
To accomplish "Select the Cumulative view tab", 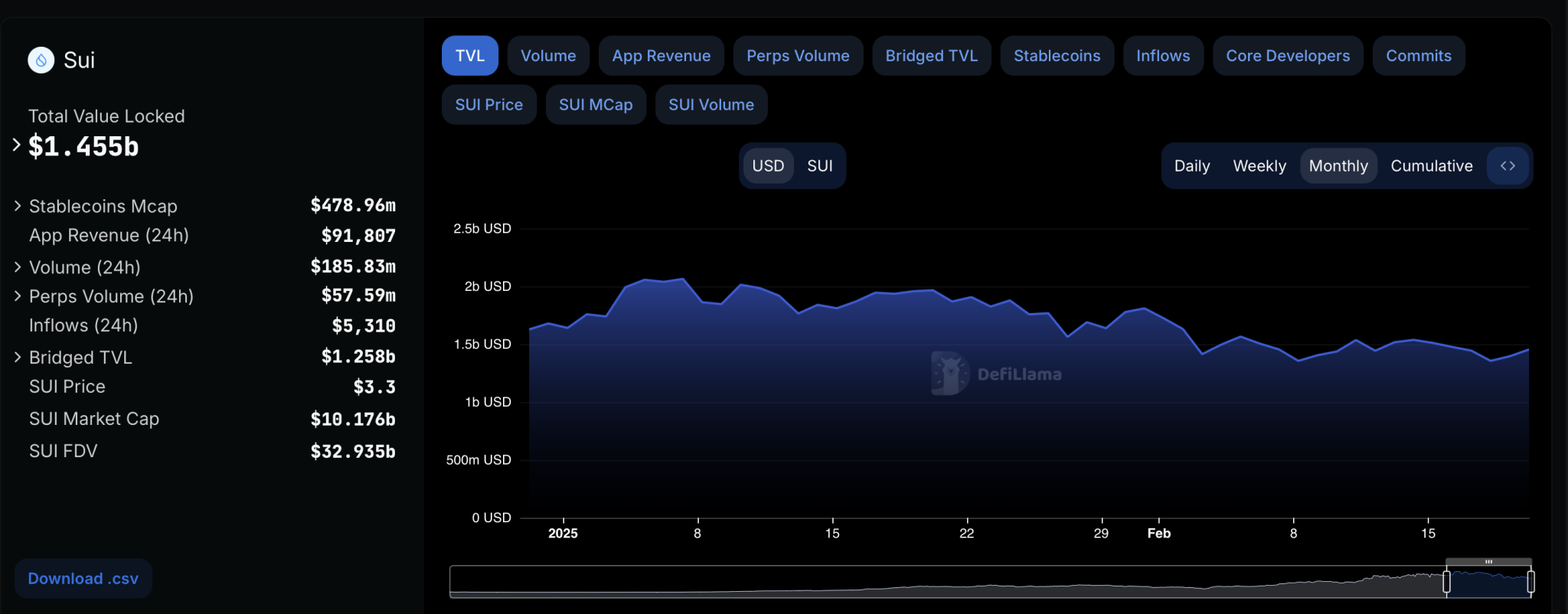I will pyautogui.click(x=1432, y=165).
